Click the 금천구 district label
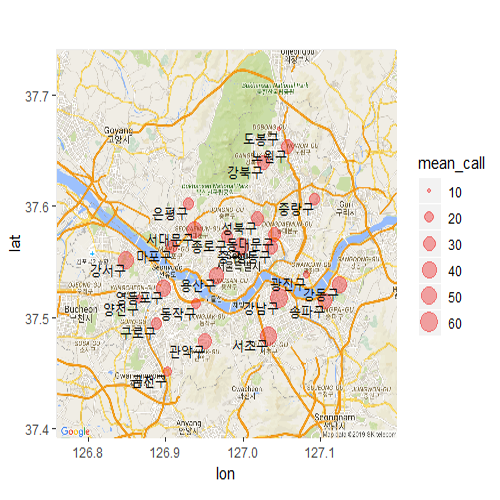This screenshot has height=500, width=500. click(x=149, y=382)
